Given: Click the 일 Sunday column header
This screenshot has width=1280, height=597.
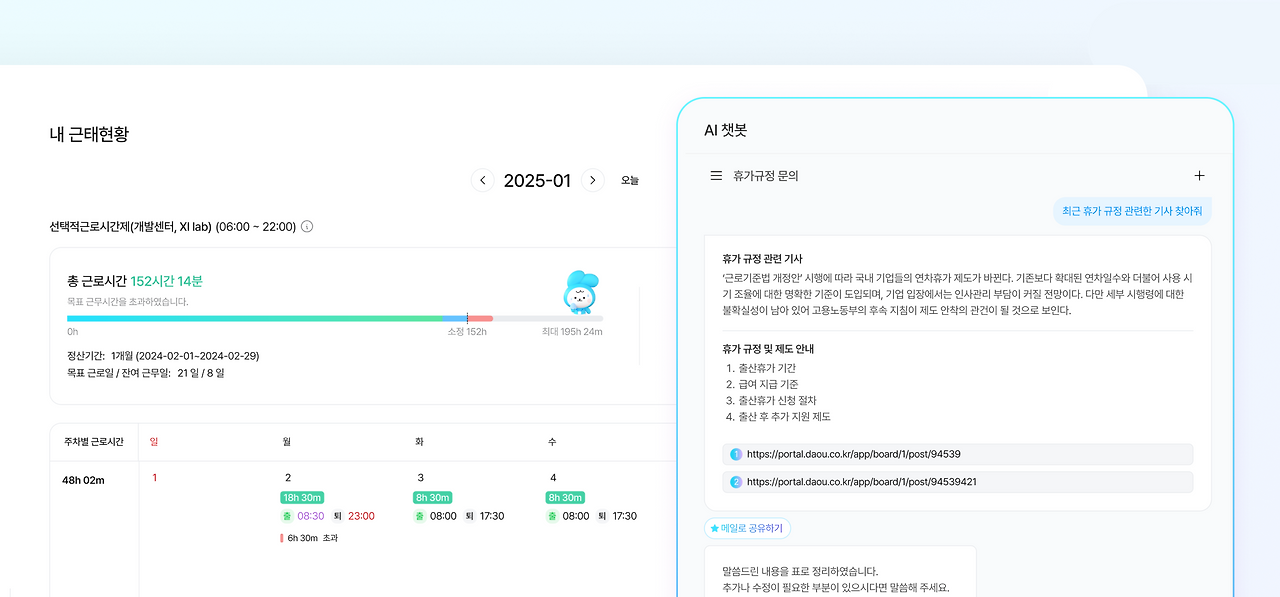Looking at the screenshot, I should click(154, 441).
